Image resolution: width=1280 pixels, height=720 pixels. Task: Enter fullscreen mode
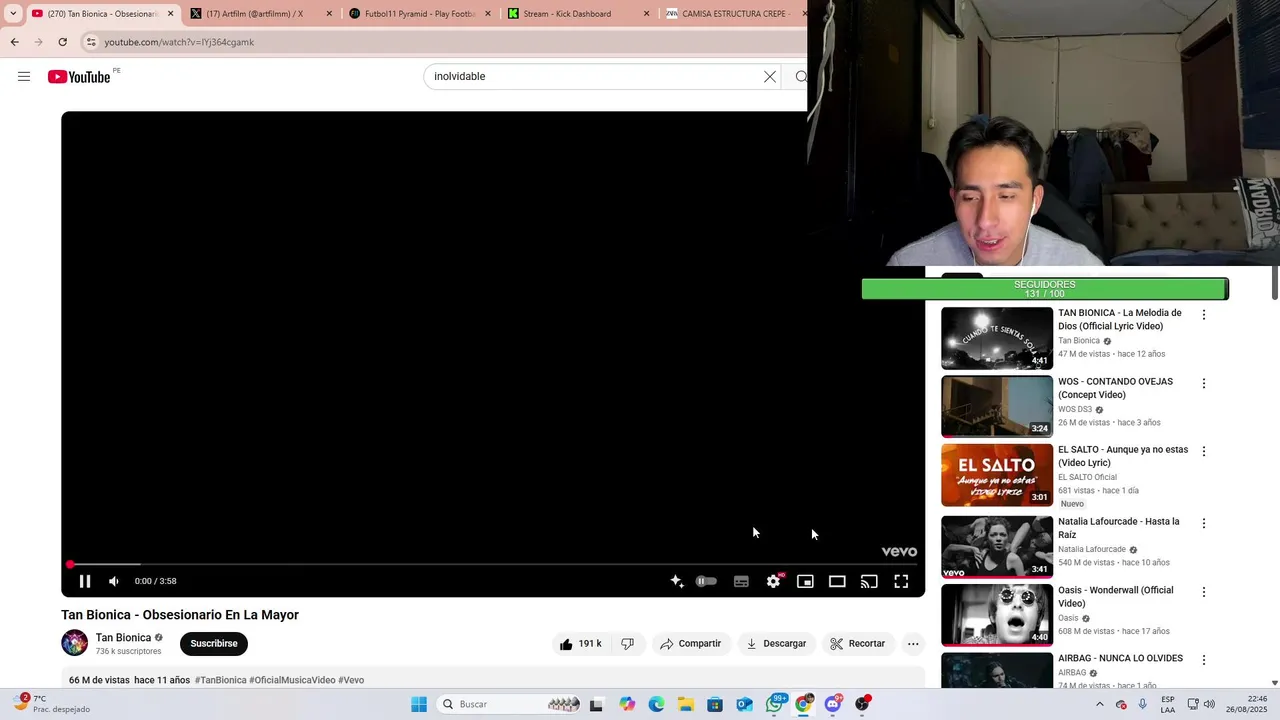pyautogui.click(x=901, y=581)
